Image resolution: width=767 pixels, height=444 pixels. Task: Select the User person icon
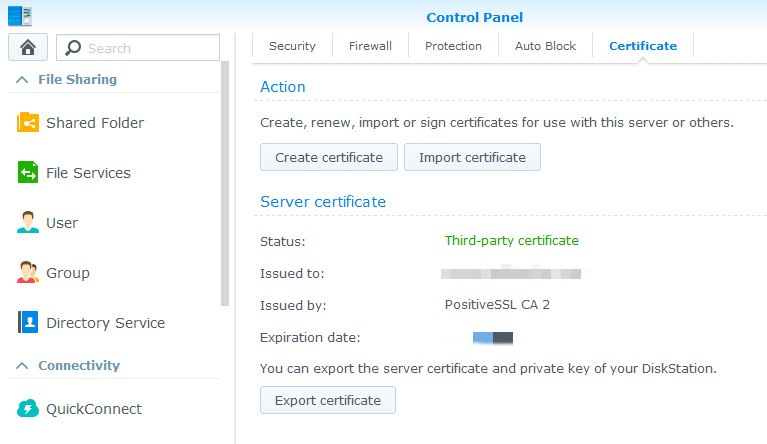28,223
